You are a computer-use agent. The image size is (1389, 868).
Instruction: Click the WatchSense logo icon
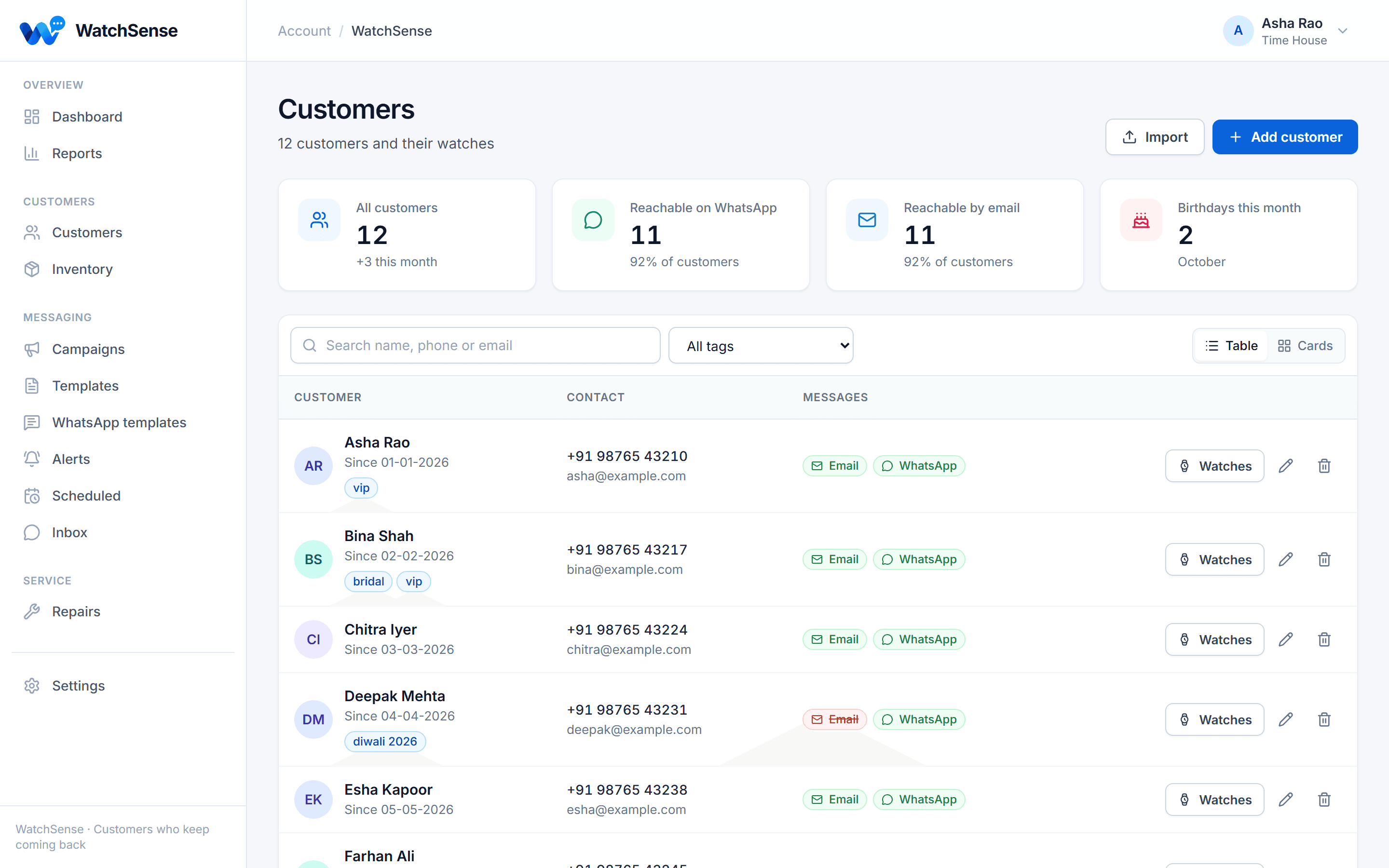(42, 30)
